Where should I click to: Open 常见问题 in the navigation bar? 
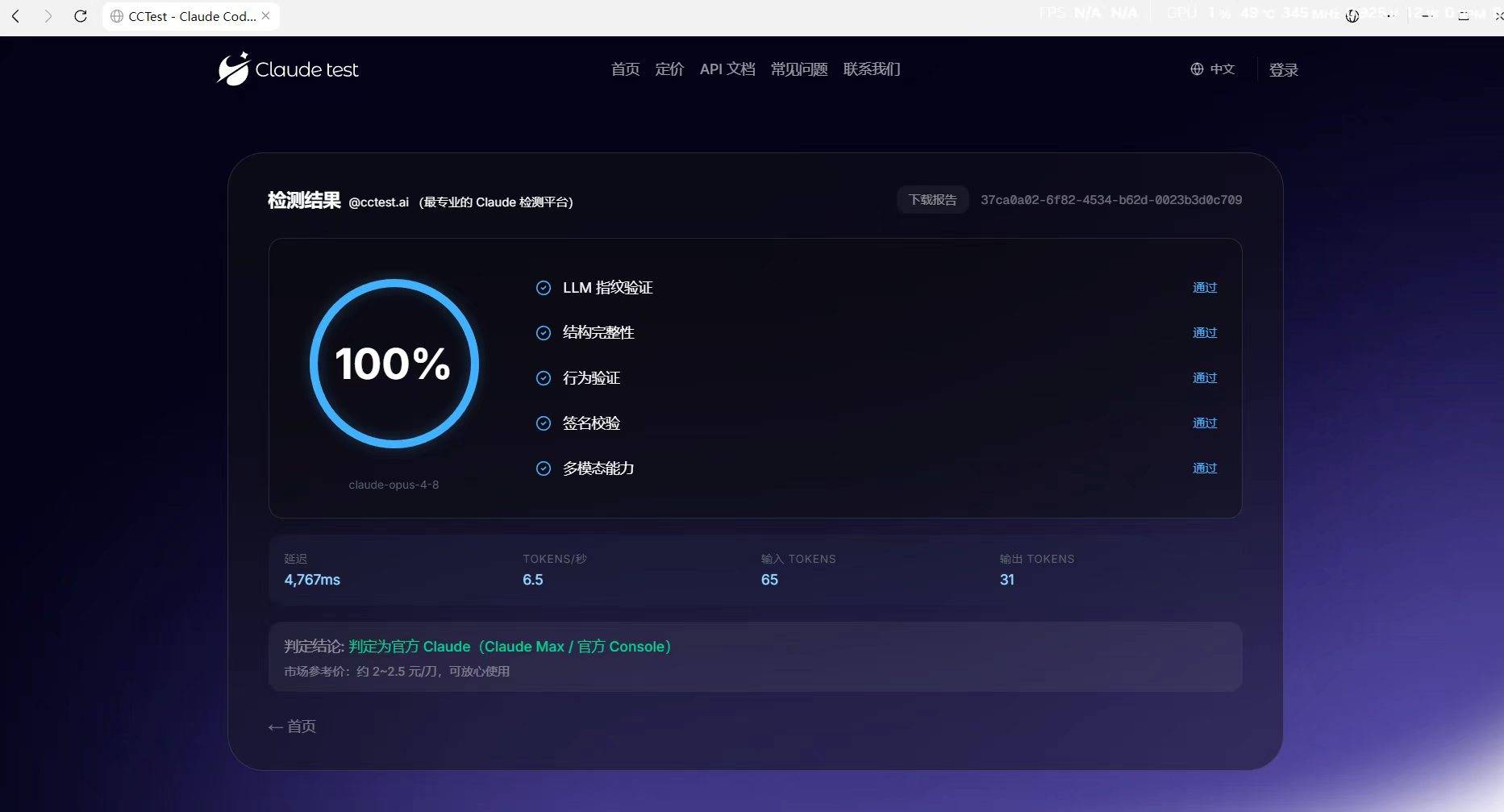click(799, 69)
